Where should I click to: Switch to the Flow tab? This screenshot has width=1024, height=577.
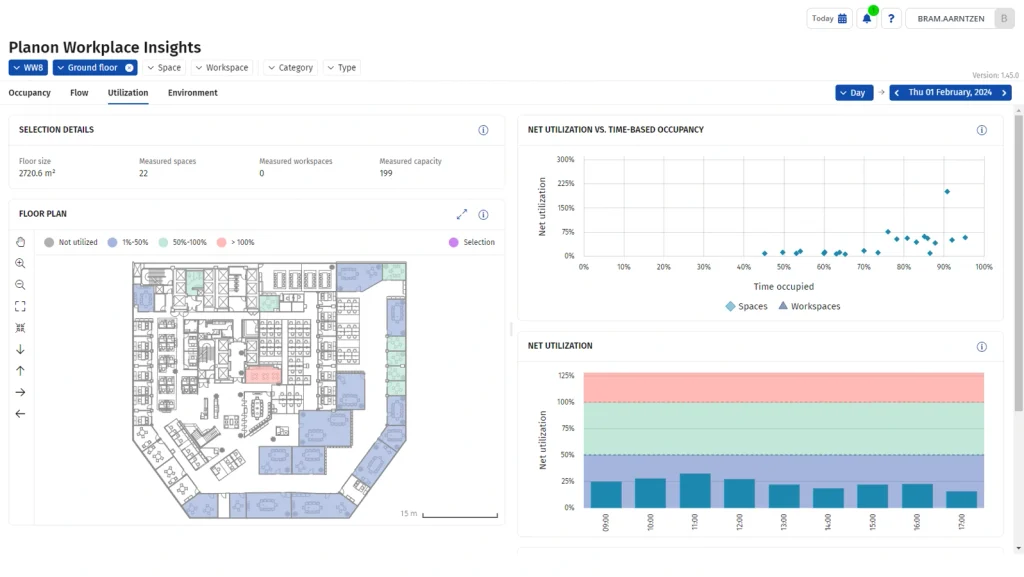coord(79,93)
